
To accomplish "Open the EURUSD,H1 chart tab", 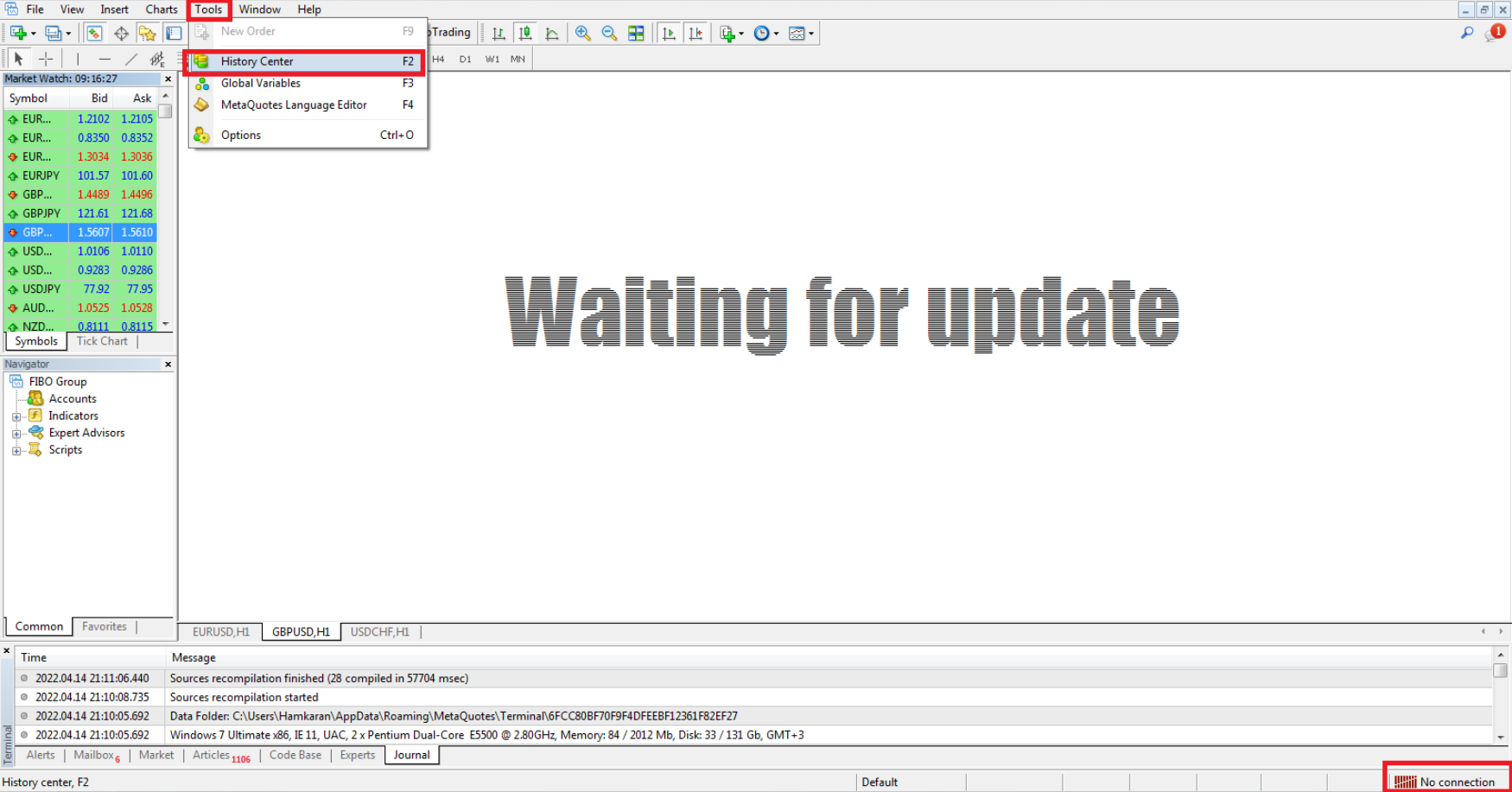I will coord(220,632).
